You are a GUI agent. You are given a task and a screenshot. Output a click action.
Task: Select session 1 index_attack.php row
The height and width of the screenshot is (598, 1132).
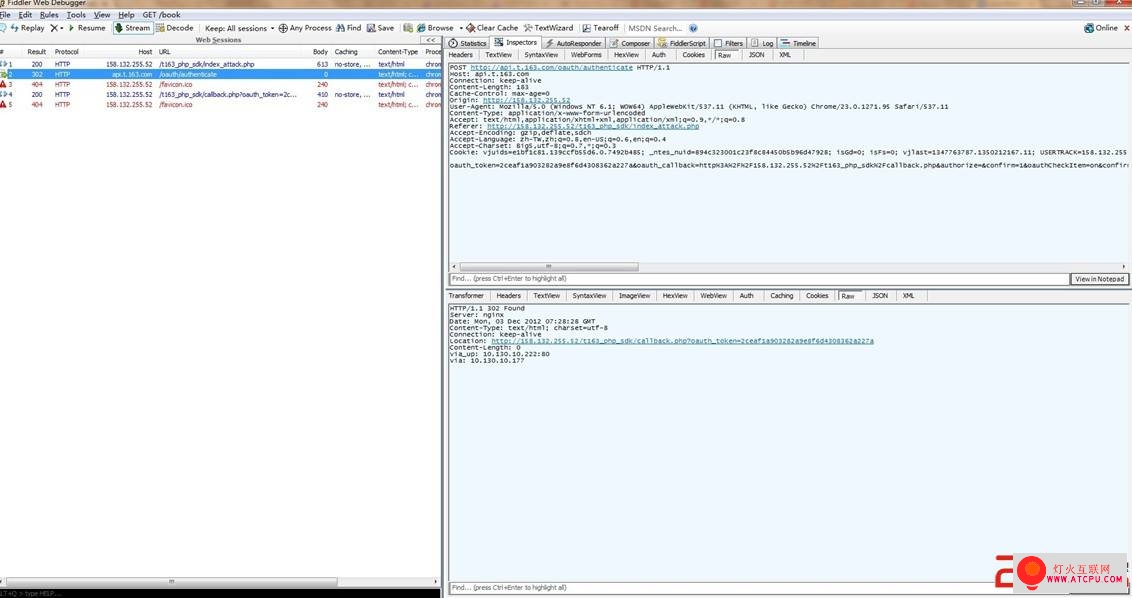[x=220, y=64]
